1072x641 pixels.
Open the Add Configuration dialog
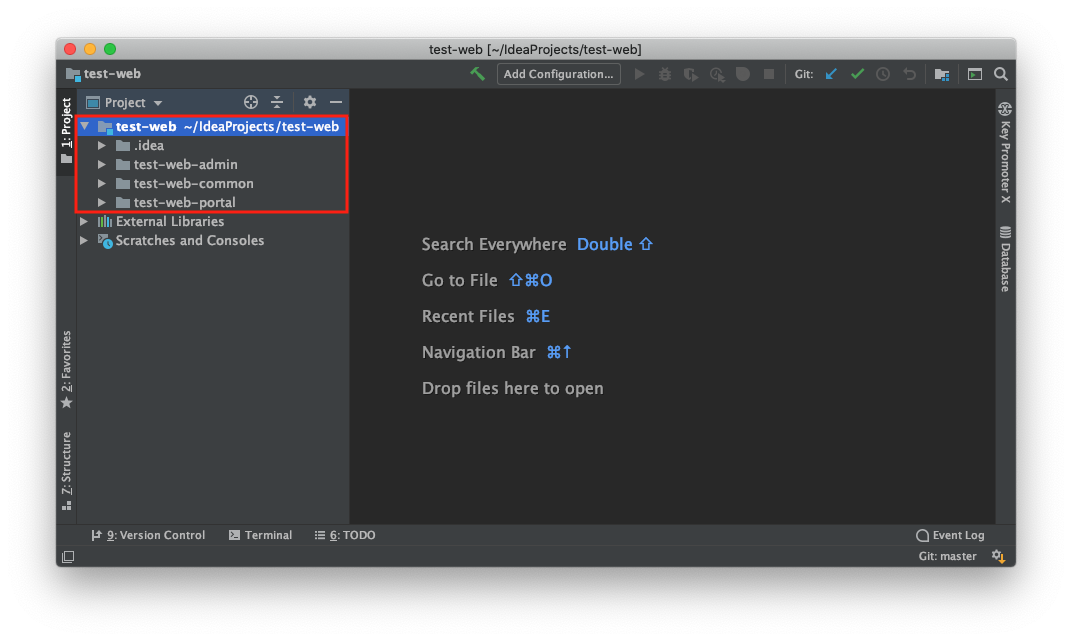[559, 74]
